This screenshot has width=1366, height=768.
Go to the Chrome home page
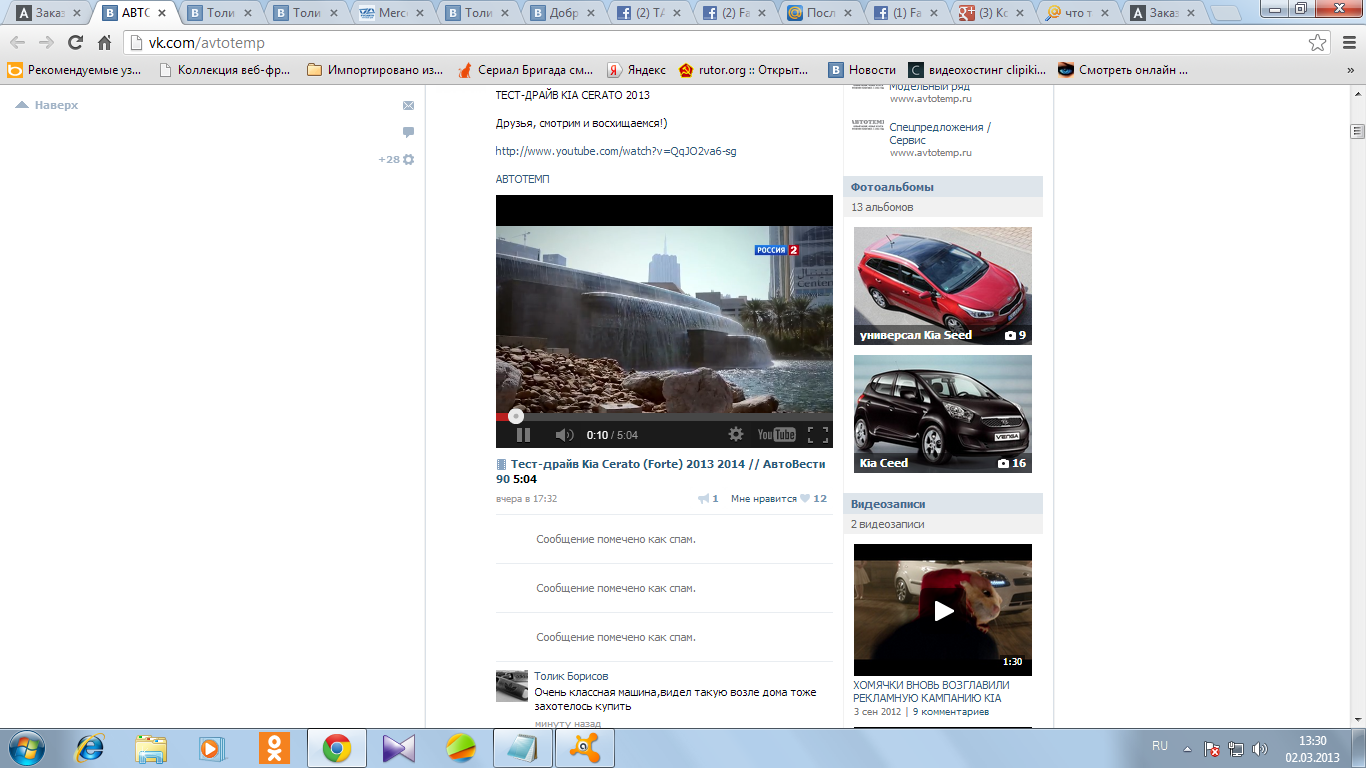(105, 43)
